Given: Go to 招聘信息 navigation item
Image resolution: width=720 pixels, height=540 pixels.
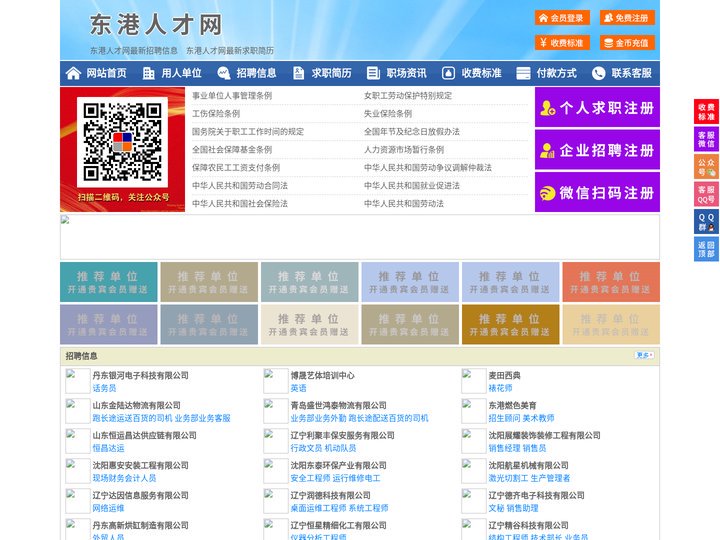Looking at the screenshot, I should (256, 73).
